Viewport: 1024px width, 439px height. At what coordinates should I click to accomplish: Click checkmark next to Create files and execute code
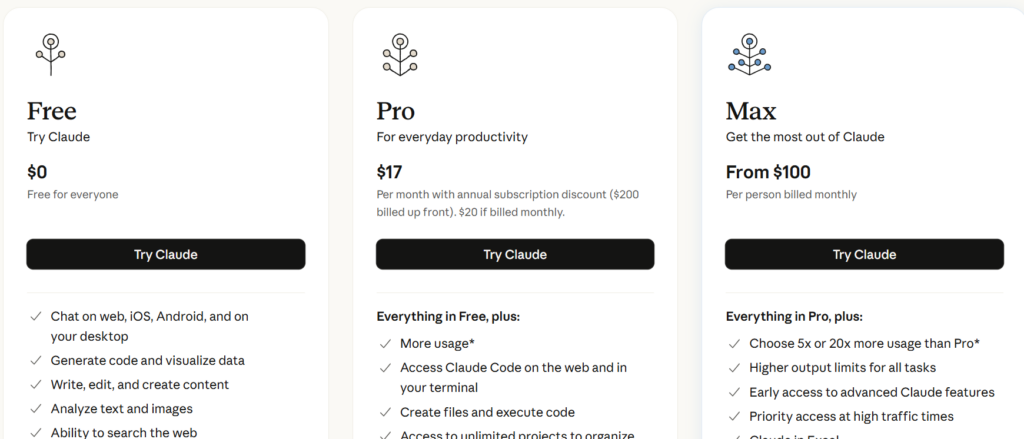coord(385,412)
